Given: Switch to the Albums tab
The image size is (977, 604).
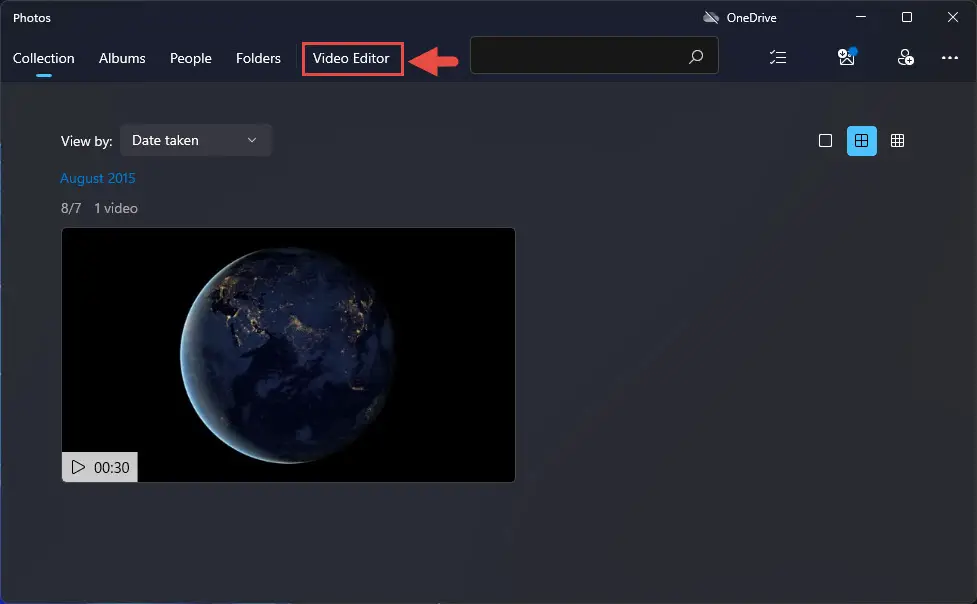Looking at the screenshot, I should (122, 58).
